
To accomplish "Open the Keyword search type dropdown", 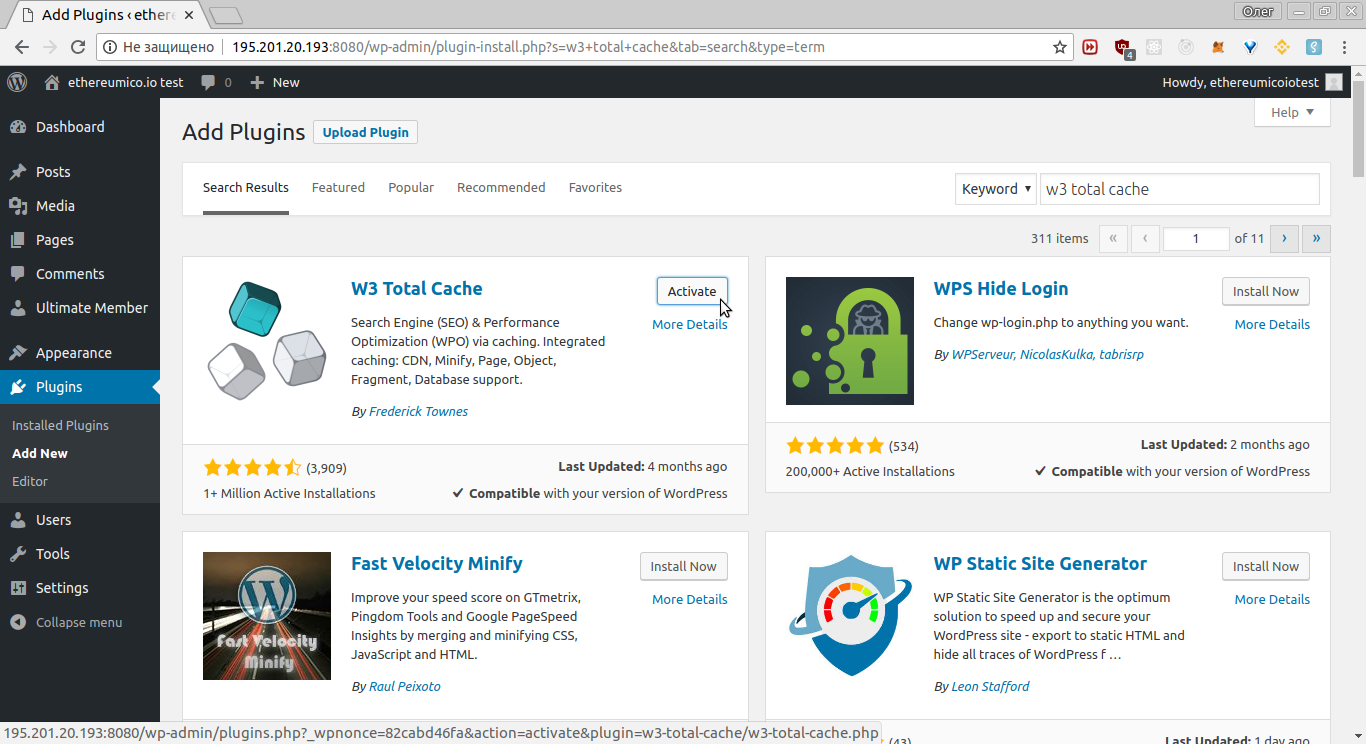I will pyautogui.click(x=996, y=189).
